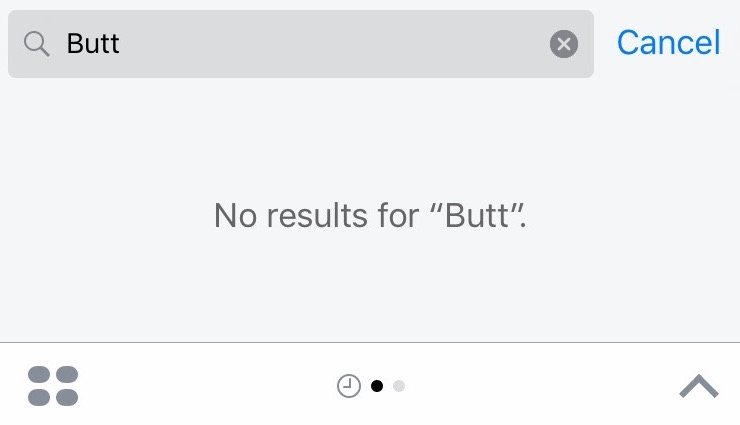The width and height of the screenshot is (740, 425).
Task: Erase the query using the gray circled X
Action: point(564,44)
